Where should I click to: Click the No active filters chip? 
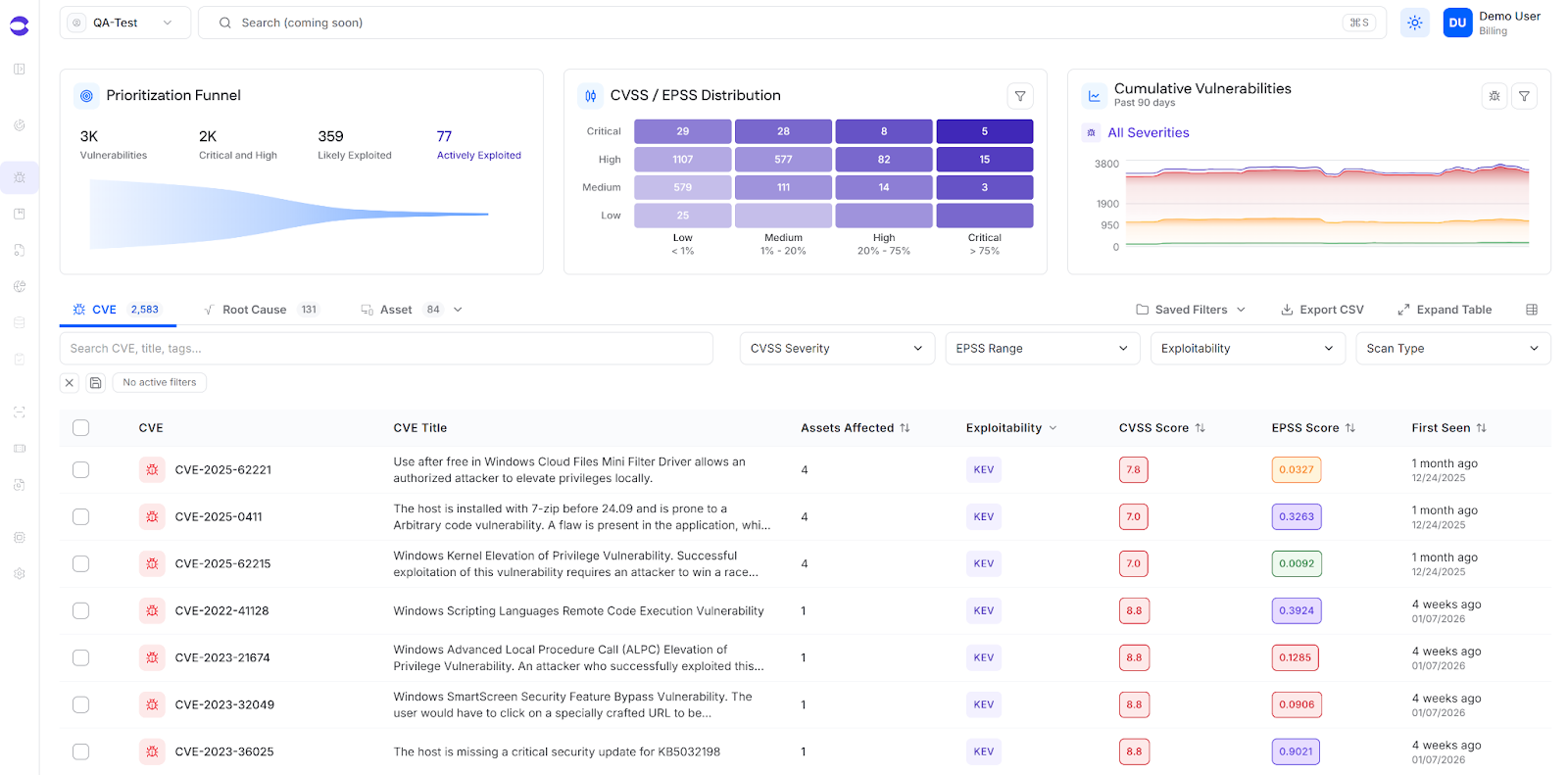coord(160,383)
